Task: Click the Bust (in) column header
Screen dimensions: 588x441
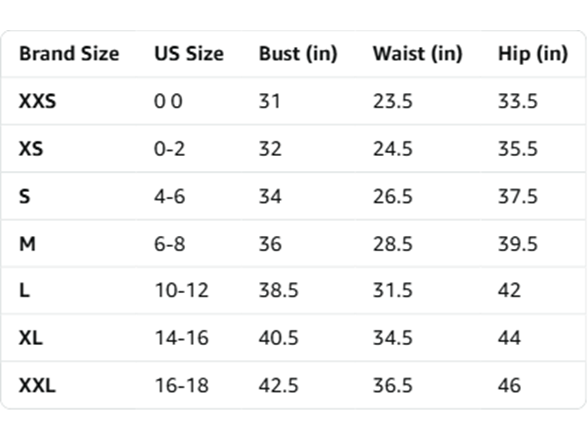Action: point(298,54)
